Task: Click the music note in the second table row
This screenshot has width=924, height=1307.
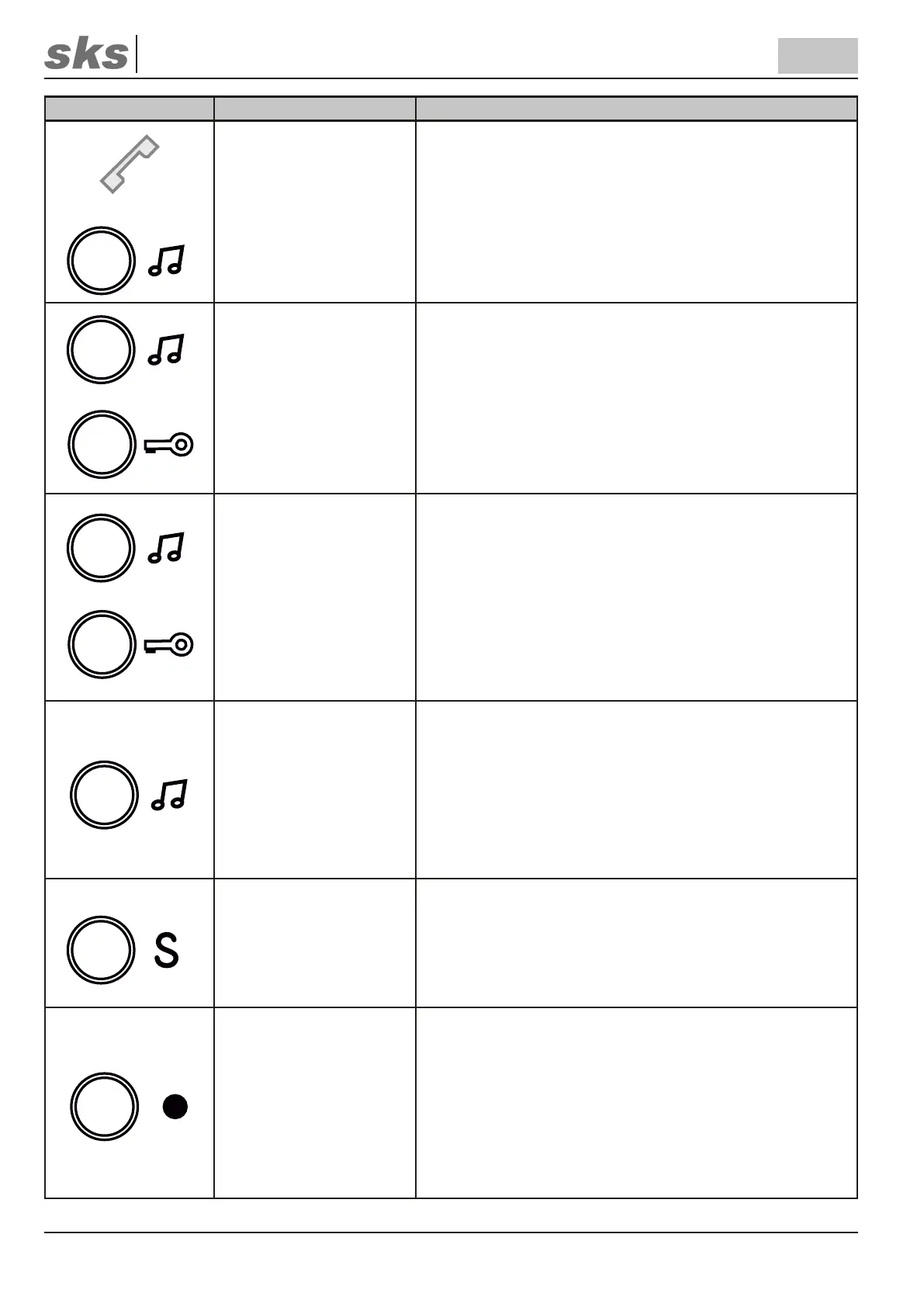Action: (167, 349)
